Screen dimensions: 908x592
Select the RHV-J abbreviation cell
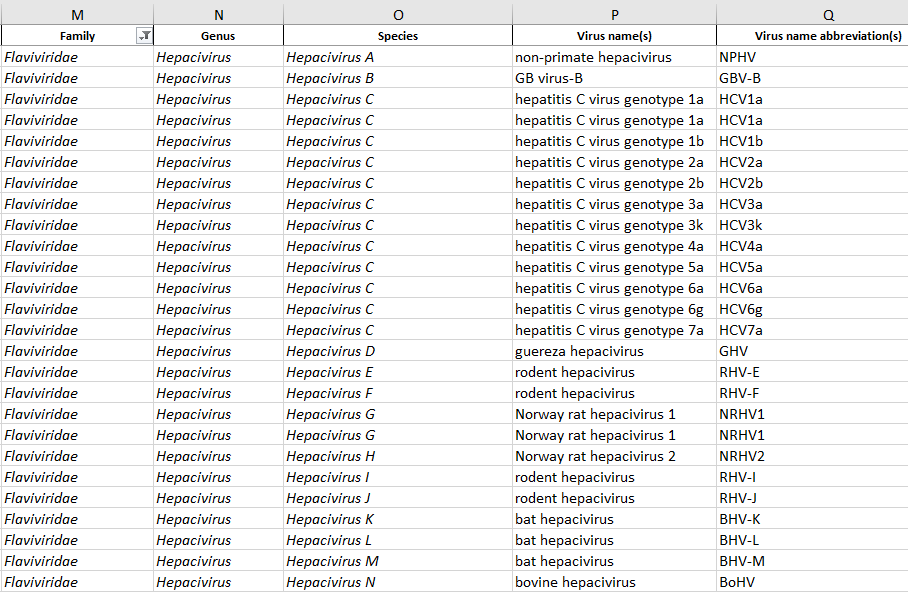click(812, 498)
